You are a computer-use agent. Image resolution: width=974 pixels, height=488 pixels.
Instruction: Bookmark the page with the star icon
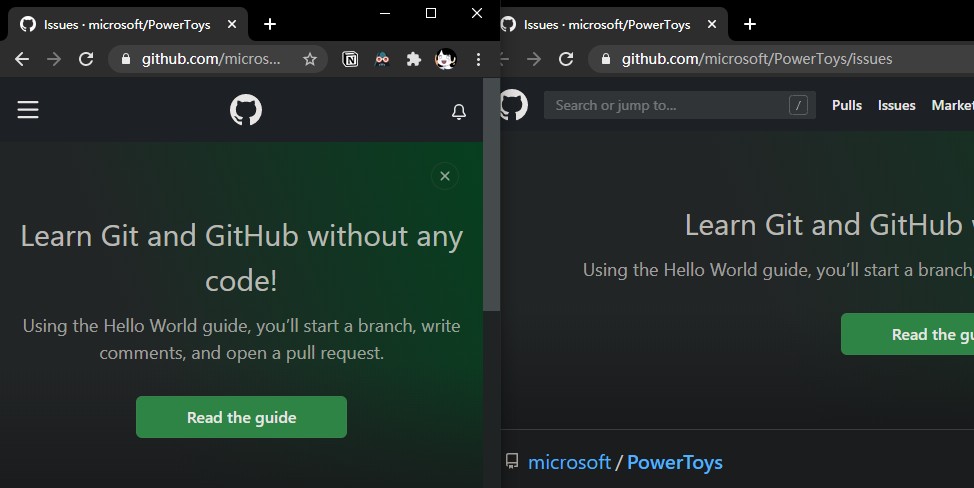click(x=310, y=59)
